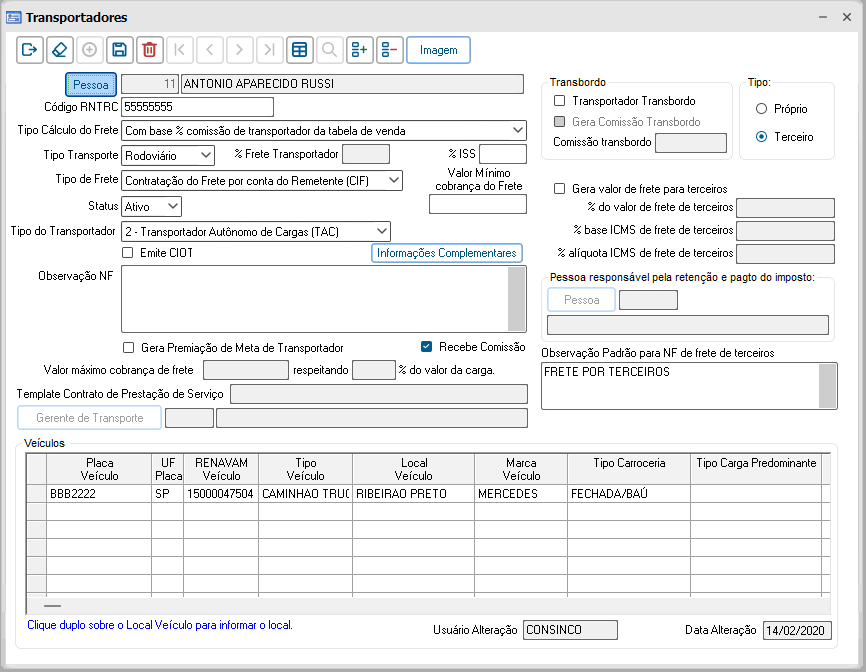Click the application icon in title bar
Image resolution: width=866 pixels, height=672 pixels.
(x=14, y=18)
